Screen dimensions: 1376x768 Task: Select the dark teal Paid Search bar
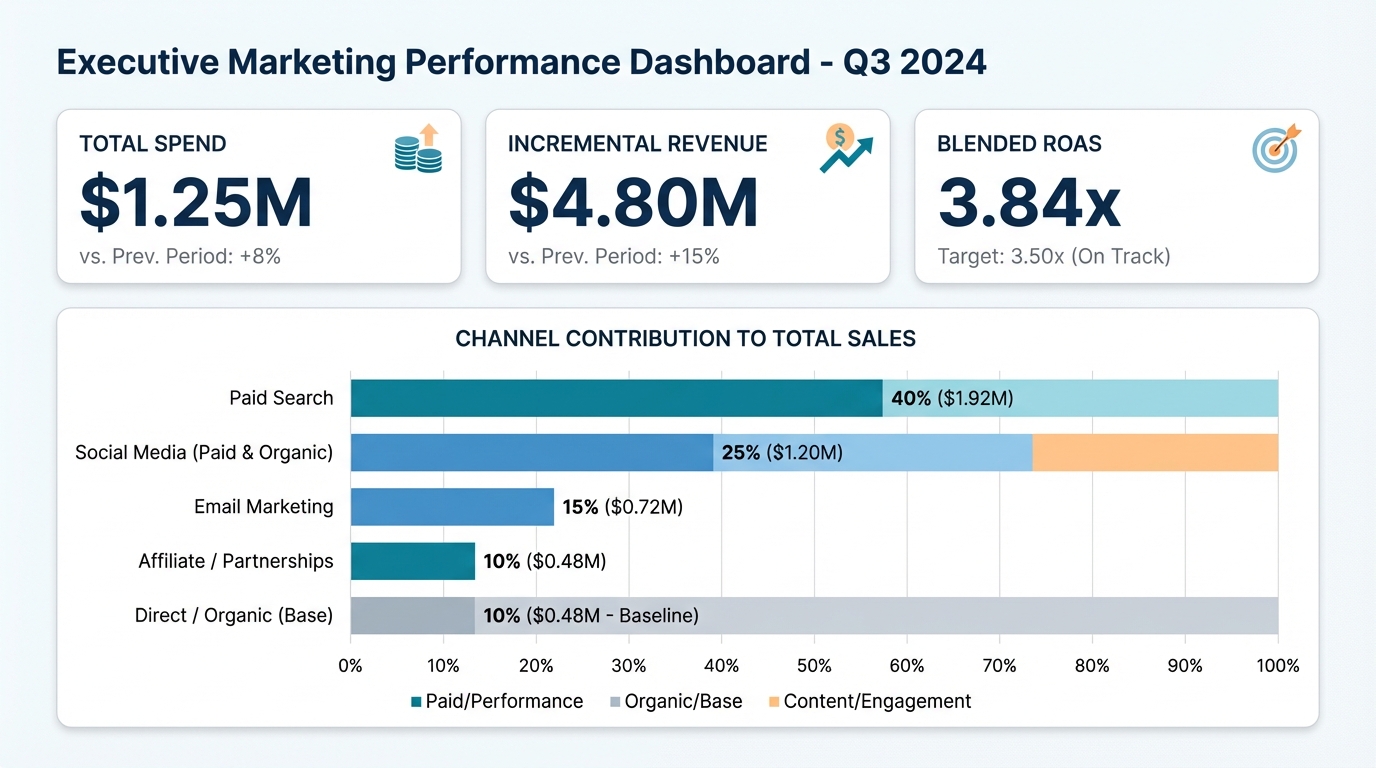coord(616,398)
